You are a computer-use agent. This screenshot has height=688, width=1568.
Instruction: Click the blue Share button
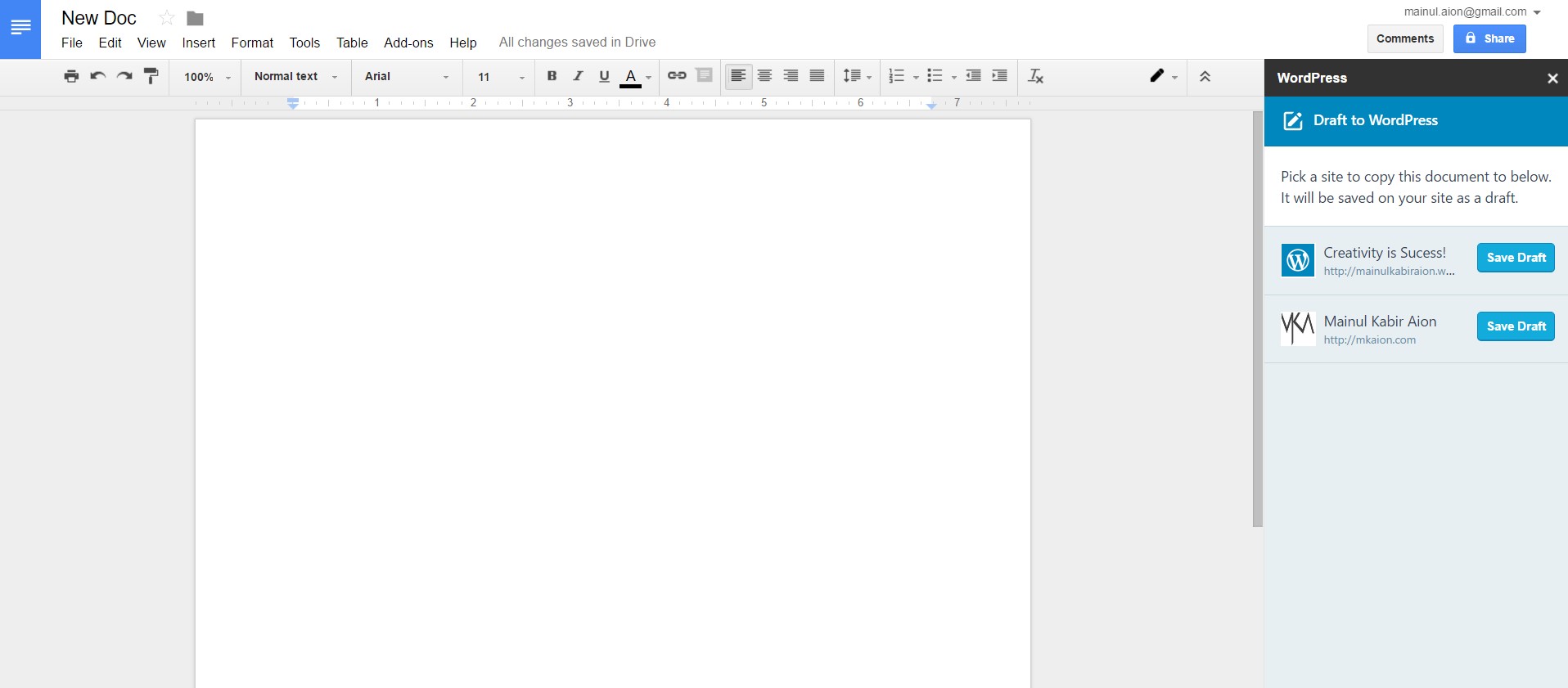click(x=1489, y=38)
